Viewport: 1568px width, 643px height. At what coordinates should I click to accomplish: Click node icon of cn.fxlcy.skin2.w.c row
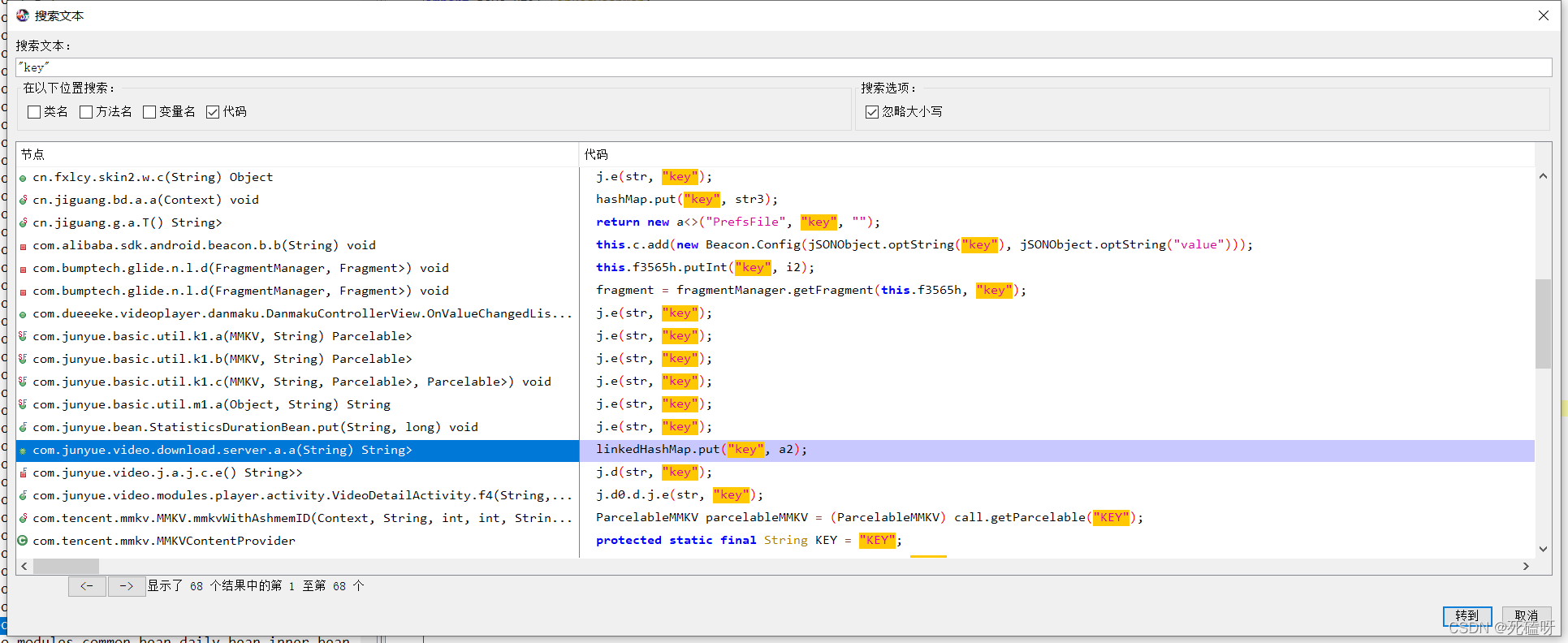point(24,178)
